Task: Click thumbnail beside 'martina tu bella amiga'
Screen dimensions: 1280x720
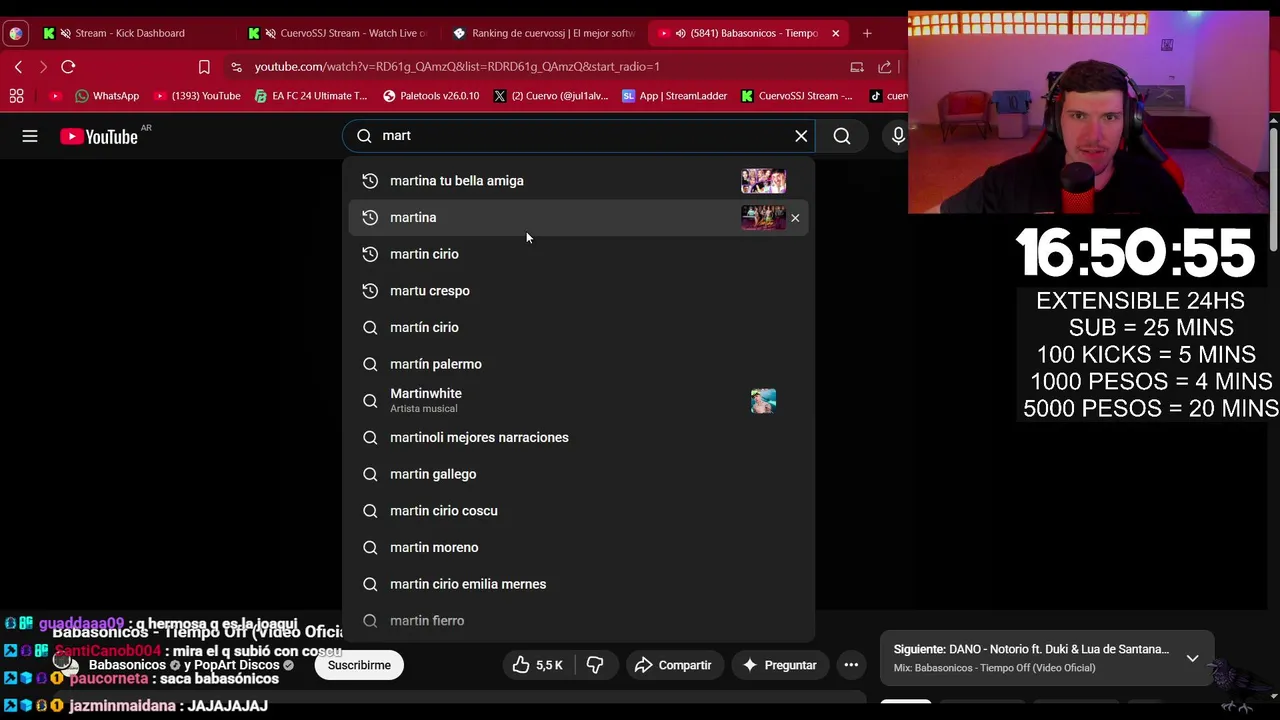Action: tap(763, 181)
